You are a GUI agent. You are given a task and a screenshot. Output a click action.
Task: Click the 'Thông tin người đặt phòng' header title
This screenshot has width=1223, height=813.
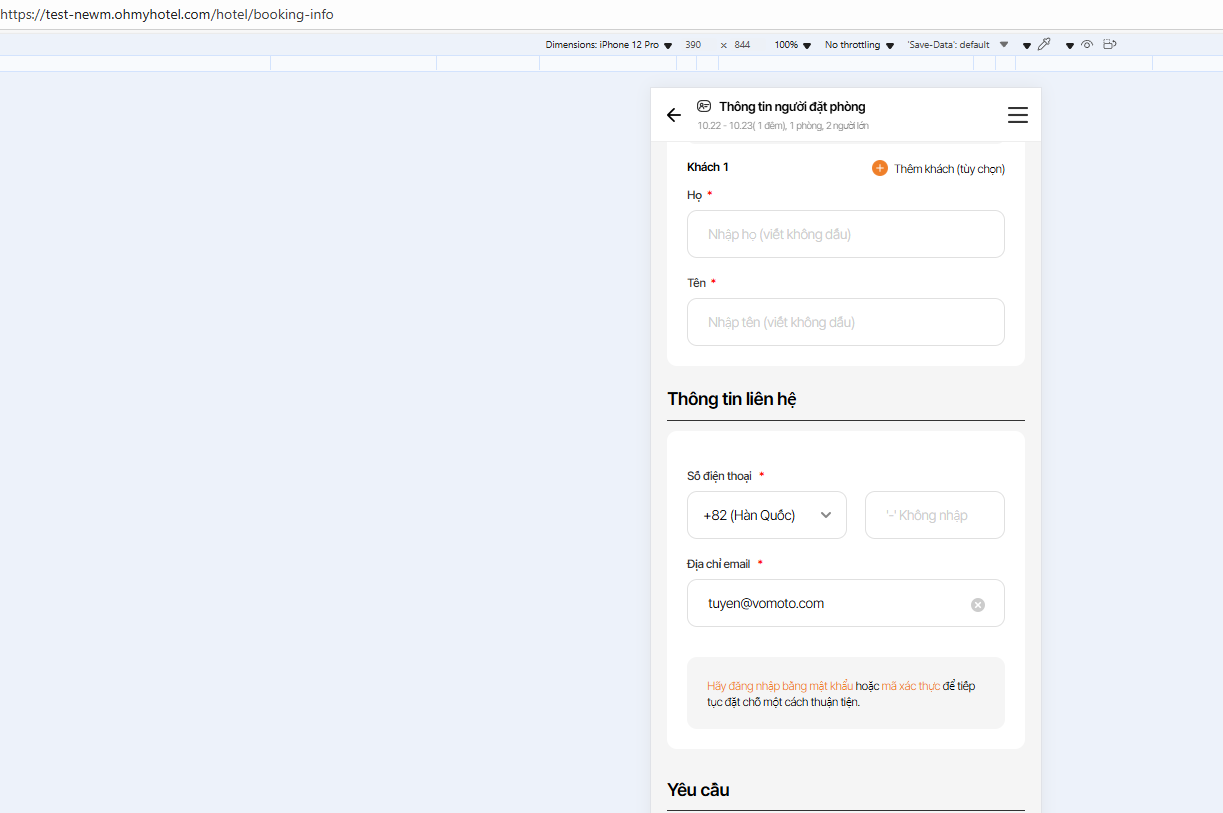pyautogui.click(x=792, y=107)
